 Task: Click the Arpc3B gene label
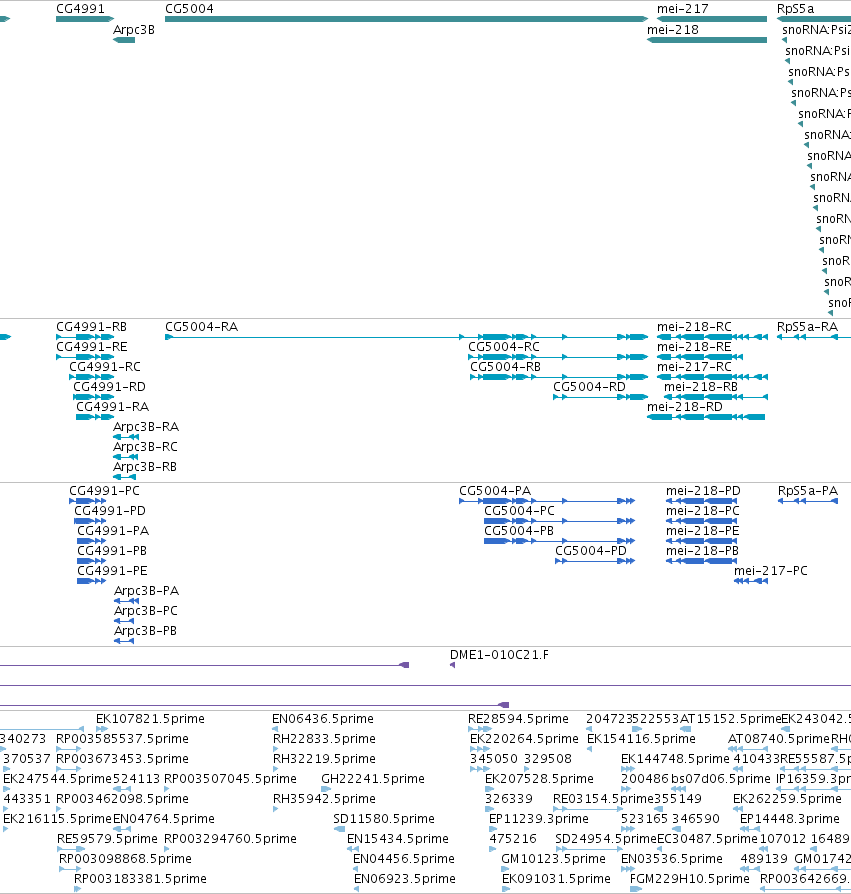[x=134, y=30]
